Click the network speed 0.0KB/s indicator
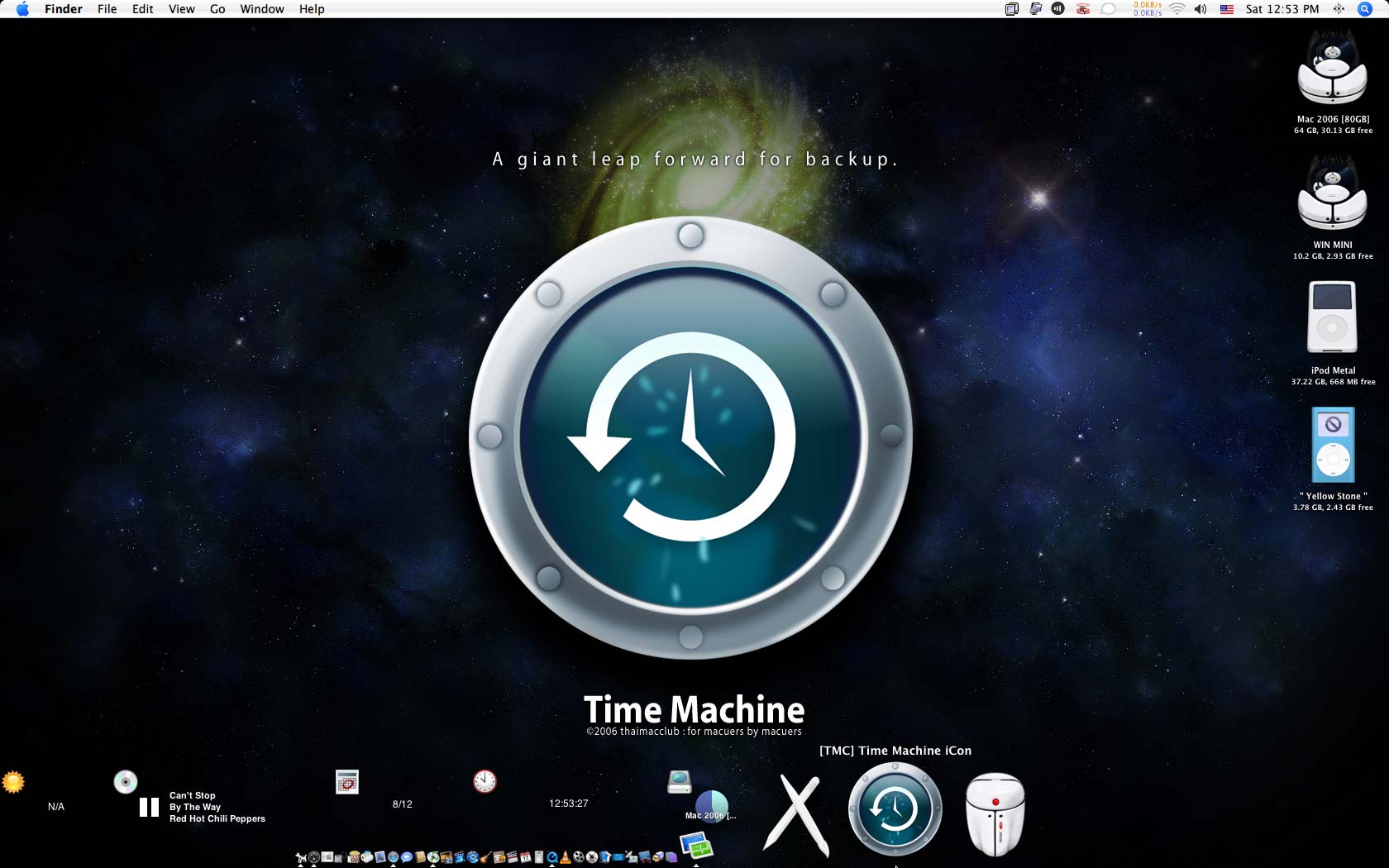 [1148, 9]
